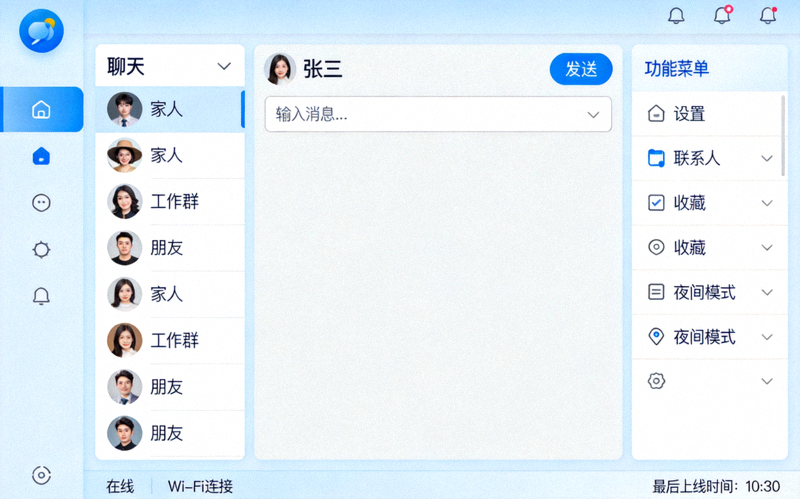Open the solid blue house sidebar icon
800x499 pixels.
click(x=41, y=156)
